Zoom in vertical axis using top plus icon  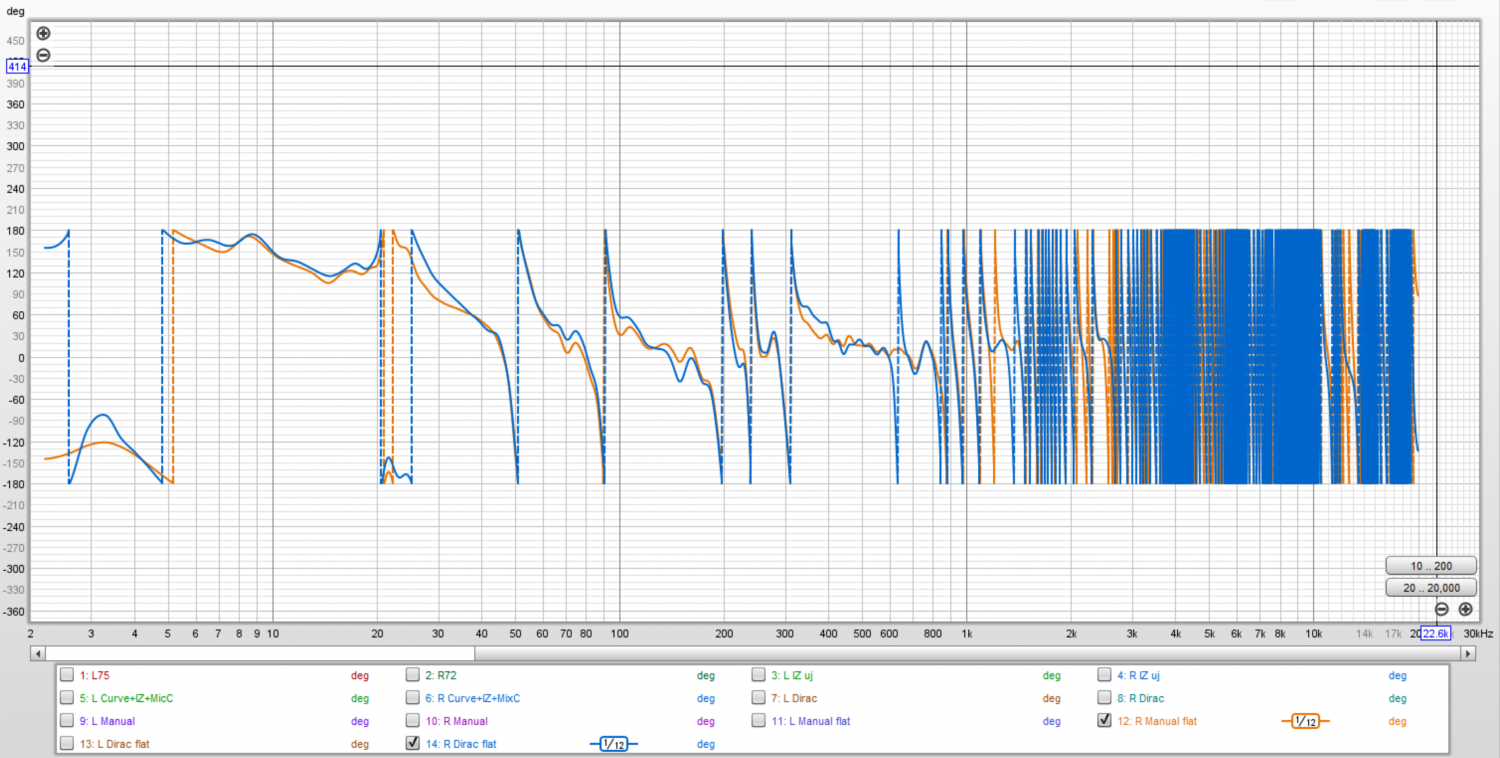click(x=43, y=33)
